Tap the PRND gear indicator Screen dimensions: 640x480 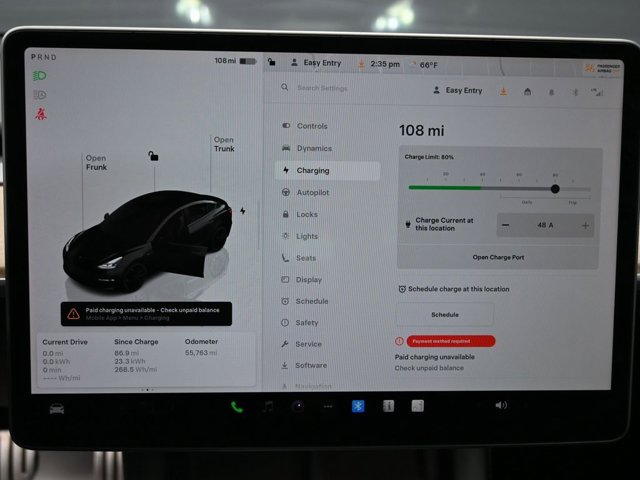tap(44, 57)
